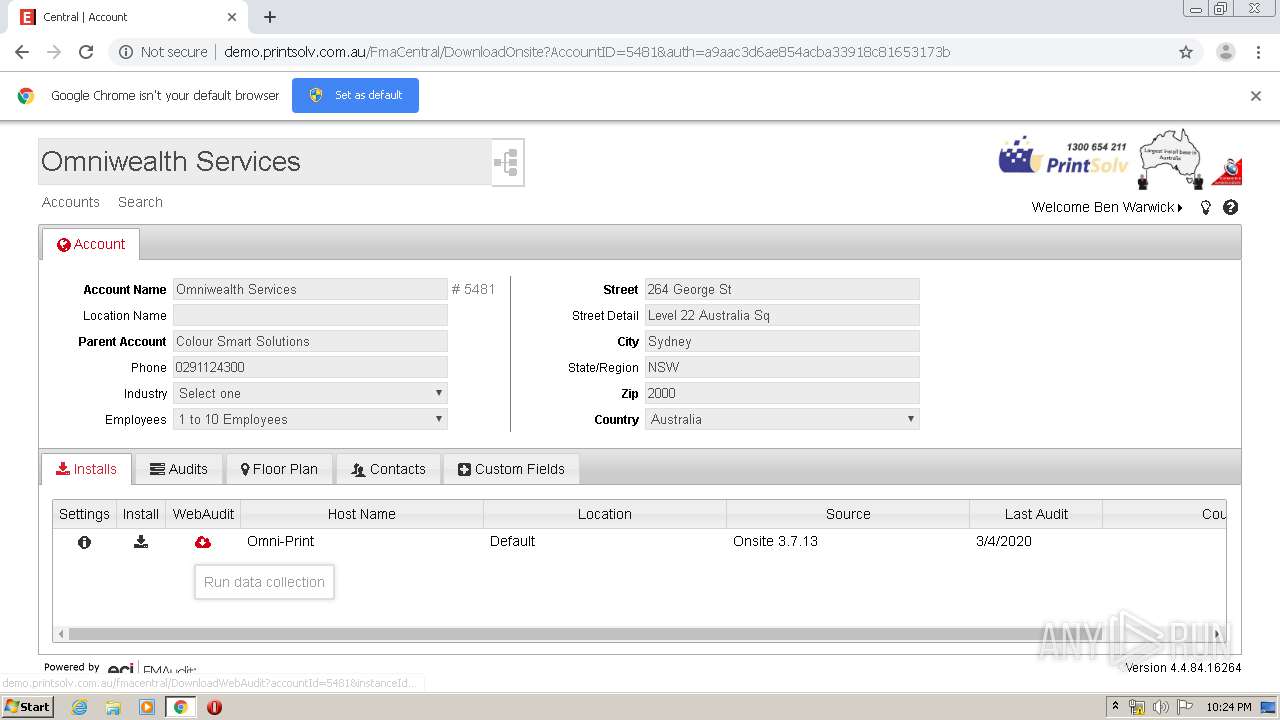Click the Street field
This screenshot has height=720, width=1280.
coord(782,289)
